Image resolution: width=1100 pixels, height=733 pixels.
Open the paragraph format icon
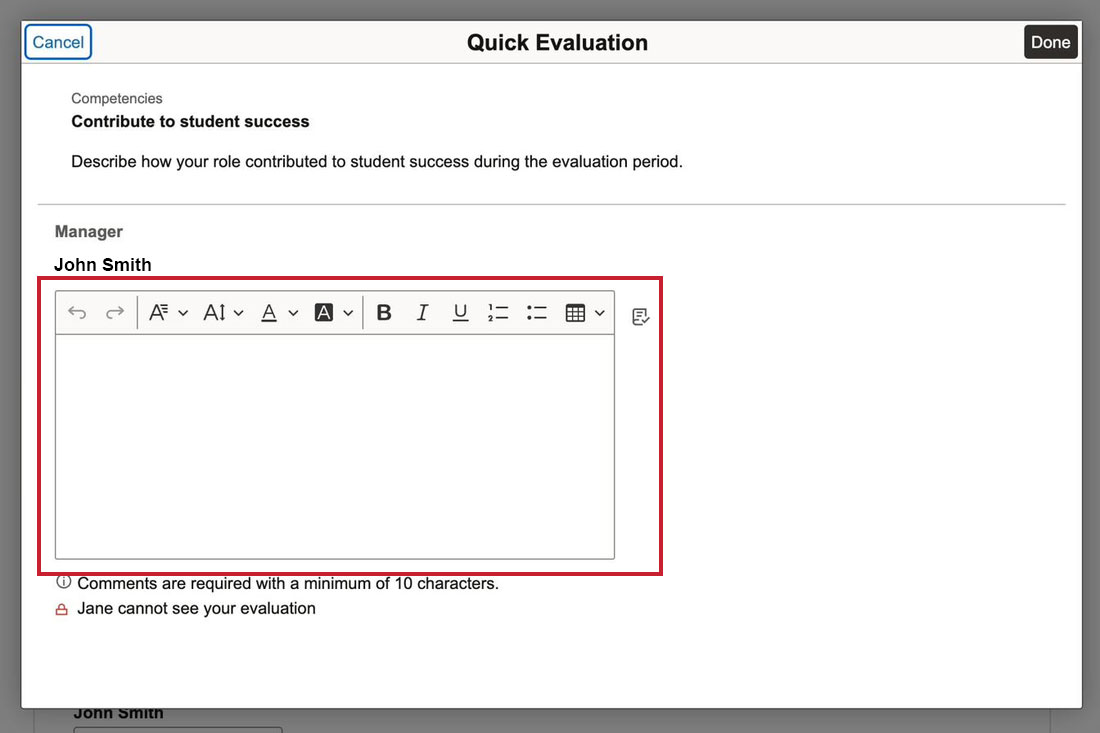[159, 313]
